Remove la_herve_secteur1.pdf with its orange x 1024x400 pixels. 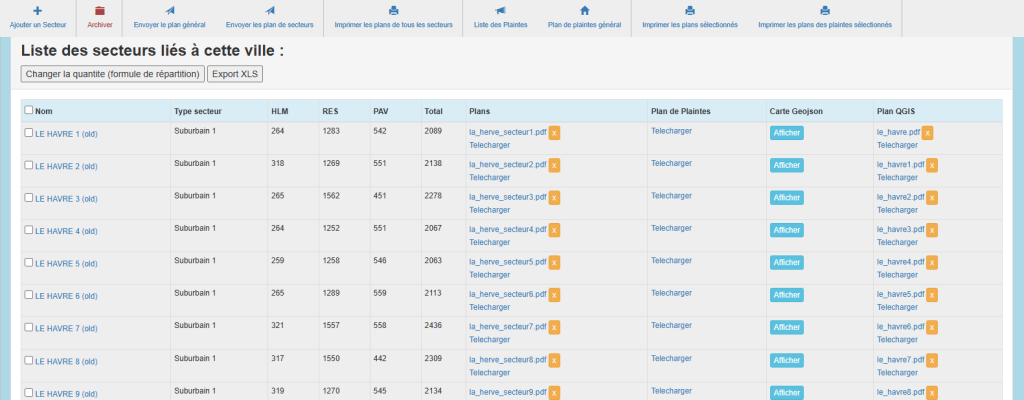point(554,133)
